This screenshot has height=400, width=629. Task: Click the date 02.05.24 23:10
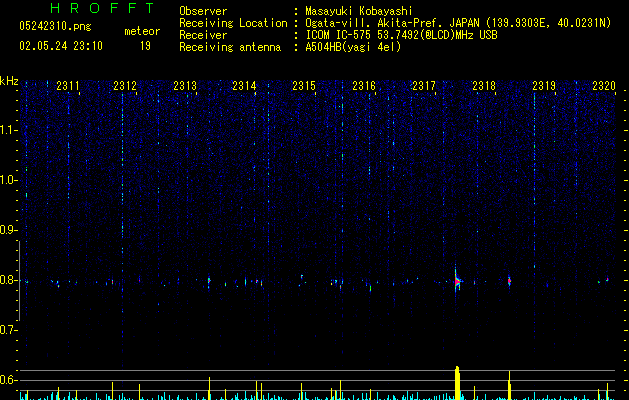[x=61, y=46]
